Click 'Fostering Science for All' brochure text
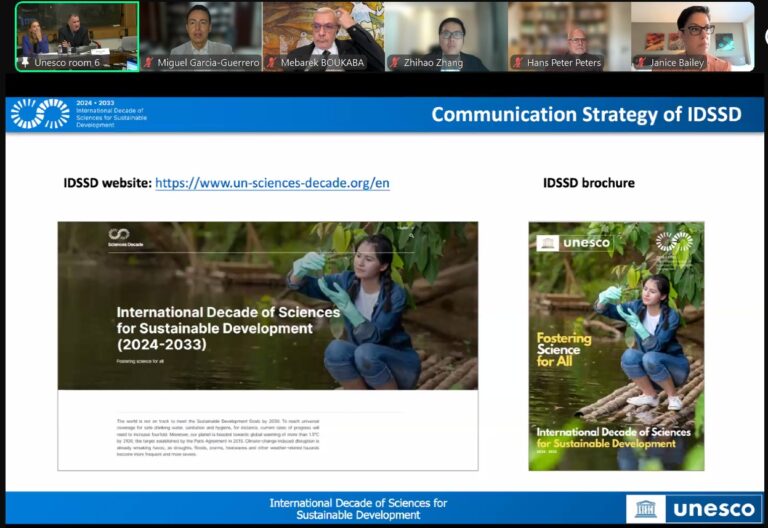768x528 pixels. pyautogui.click(x=564, y=350)
